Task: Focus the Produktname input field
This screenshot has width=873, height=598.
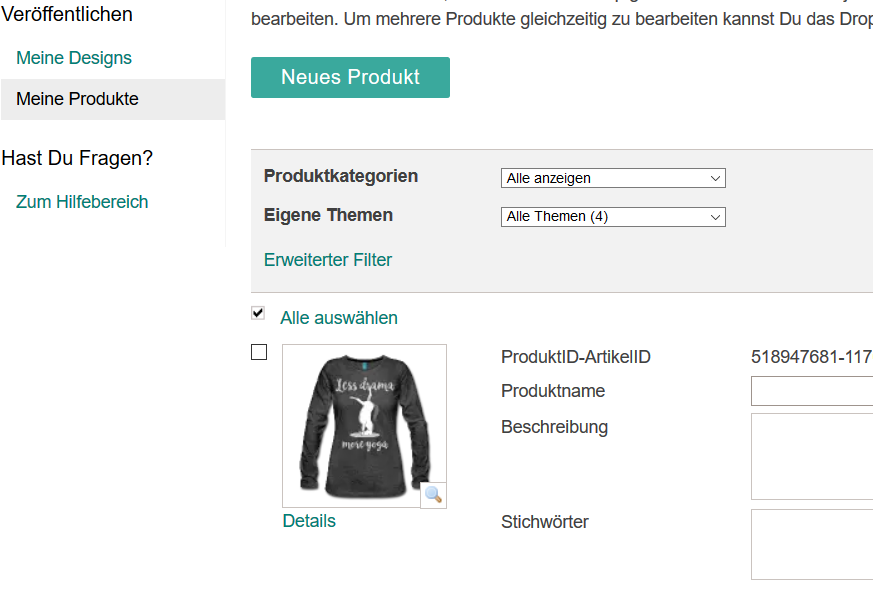Action: click(811, 391)
